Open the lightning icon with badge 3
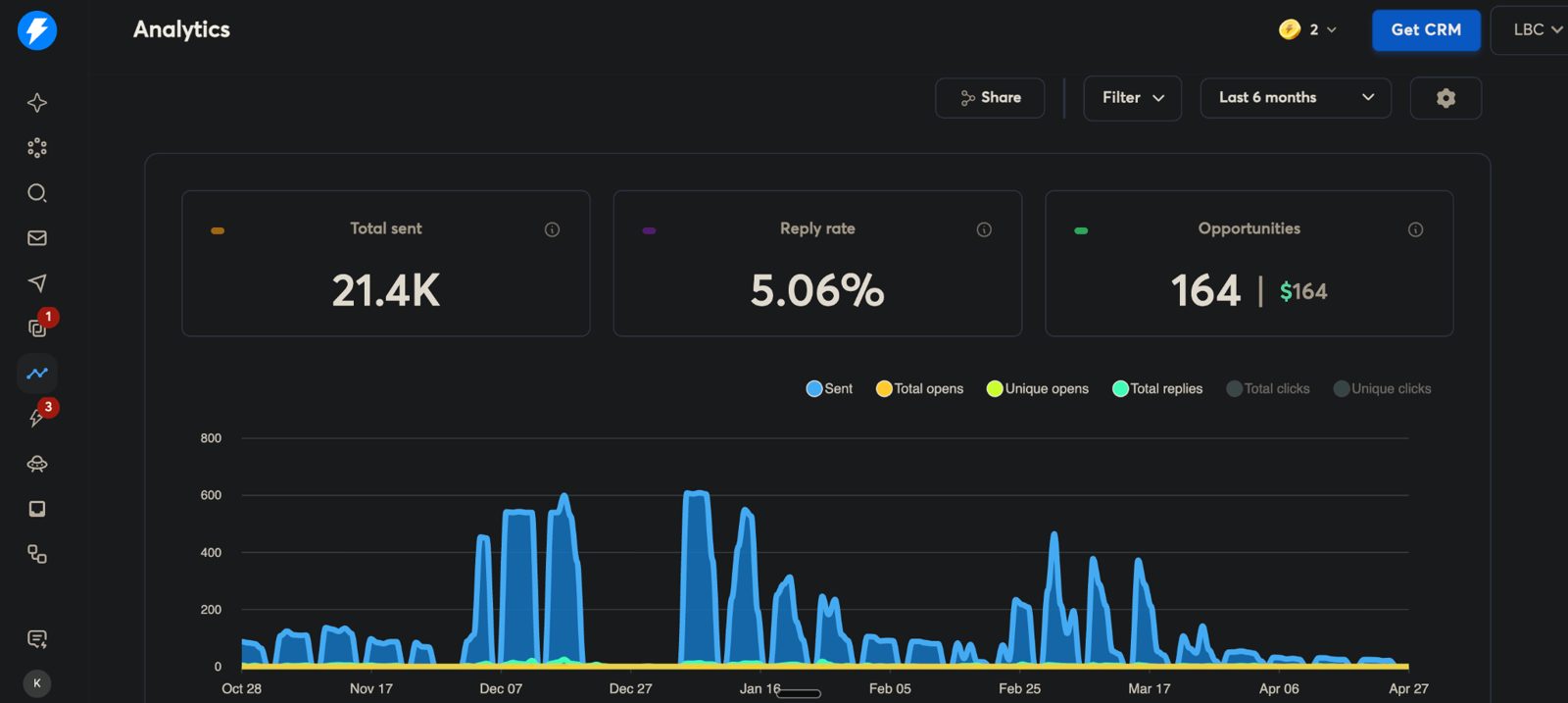 click(x=36, y=419)
